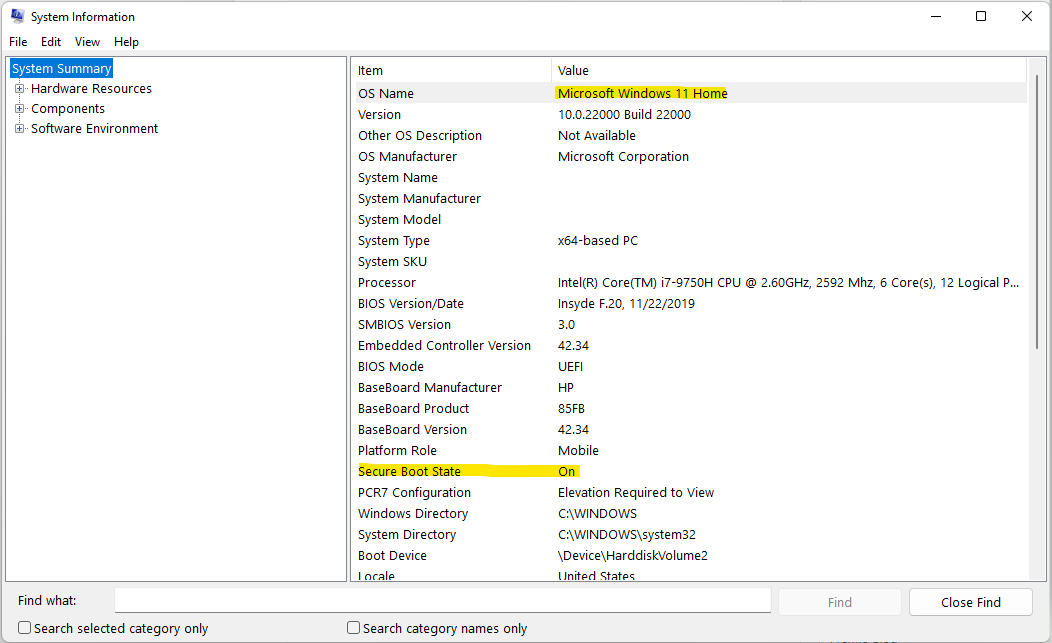Click the 85FB value
Image resolution: width=1052 pixels, height=643 pixels.
pos(571,409)
